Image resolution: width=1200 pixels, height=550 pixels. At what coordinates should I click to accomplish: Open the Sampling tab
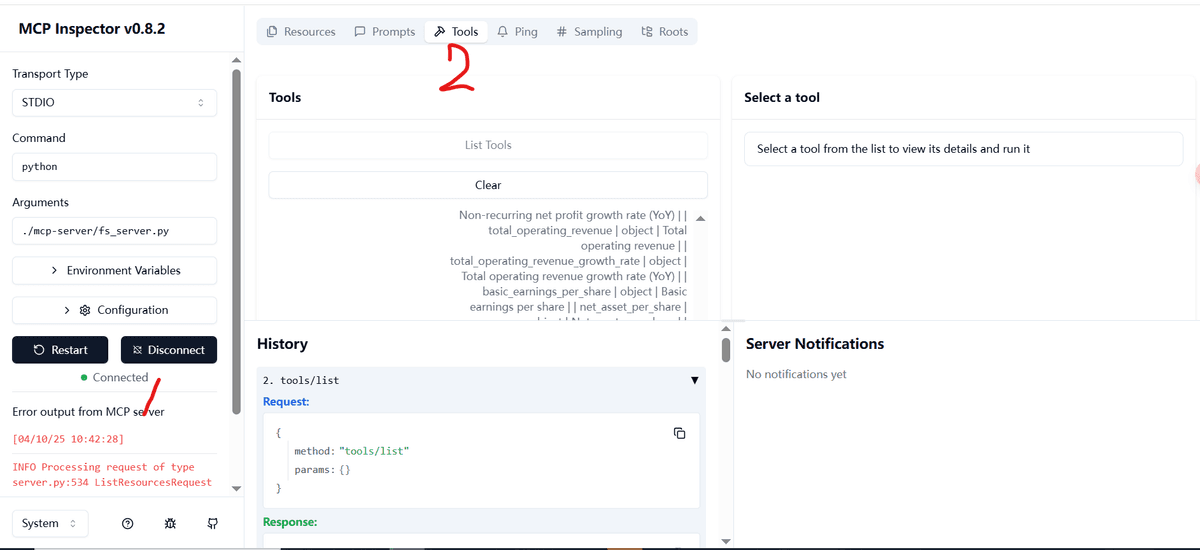tap(589, 32)
